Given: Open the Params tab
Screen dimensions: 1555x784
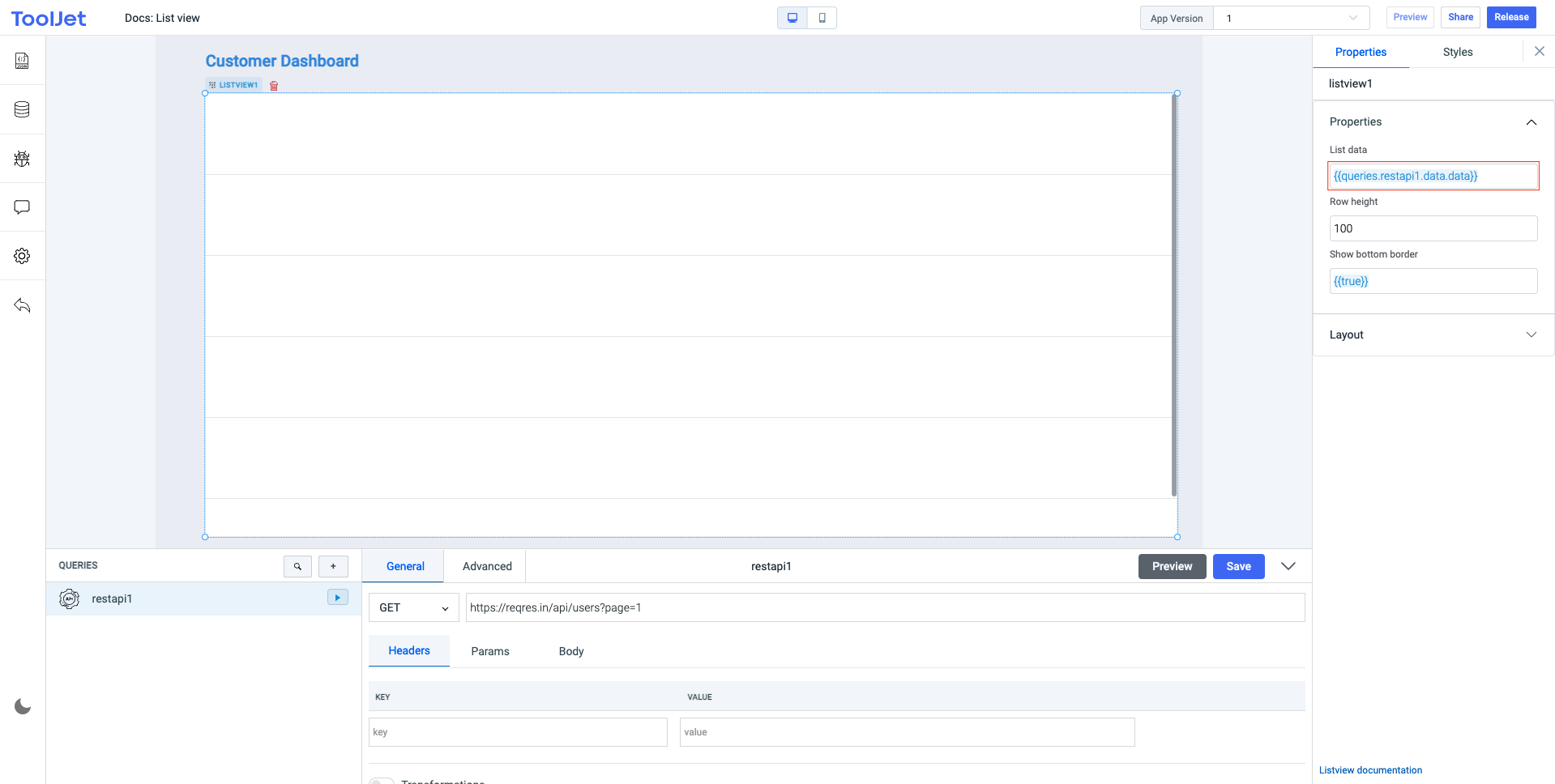Looking at the screenshot, I should [490, 651].
